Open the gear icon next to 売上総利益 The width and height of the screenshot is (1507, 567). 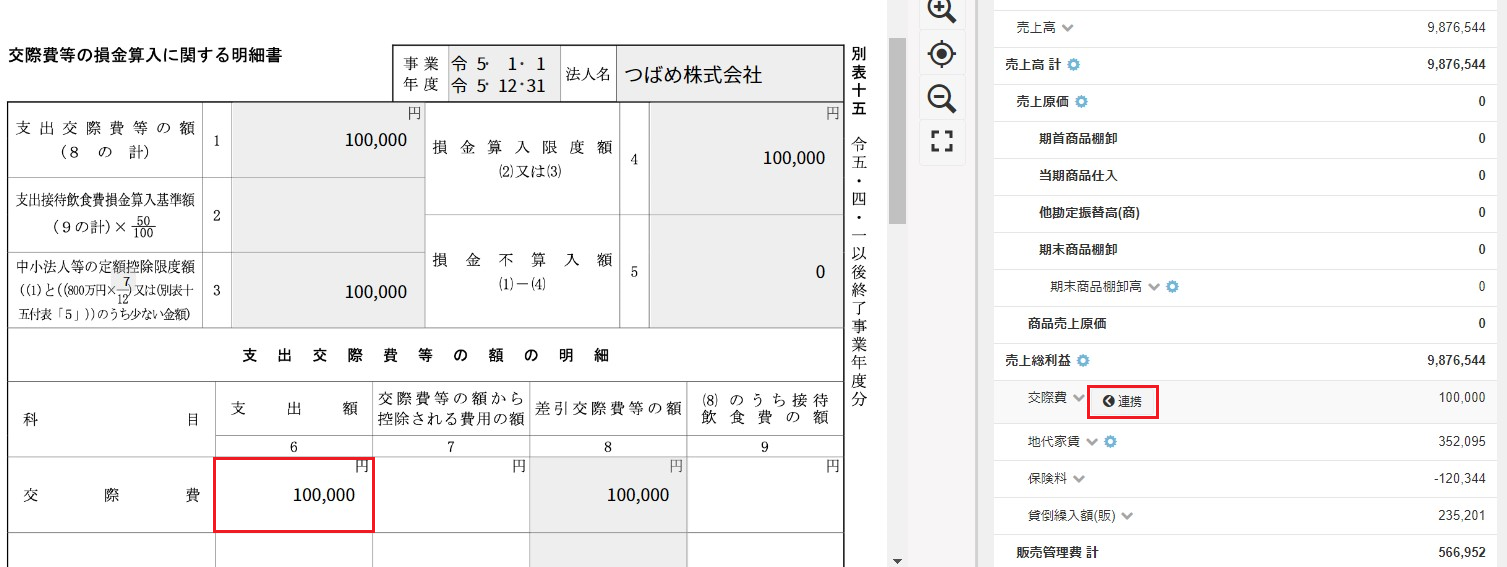(x=1082, y=361)
